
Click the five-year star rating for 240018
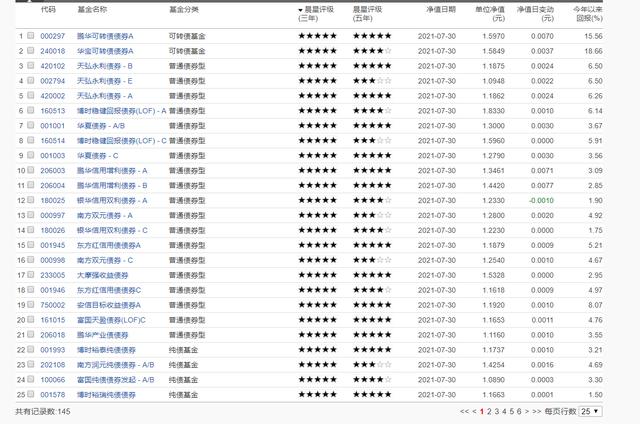point(372,51)
